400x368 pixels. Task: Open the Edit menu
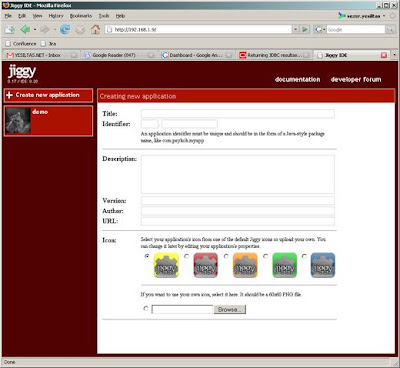click(22, 16)
